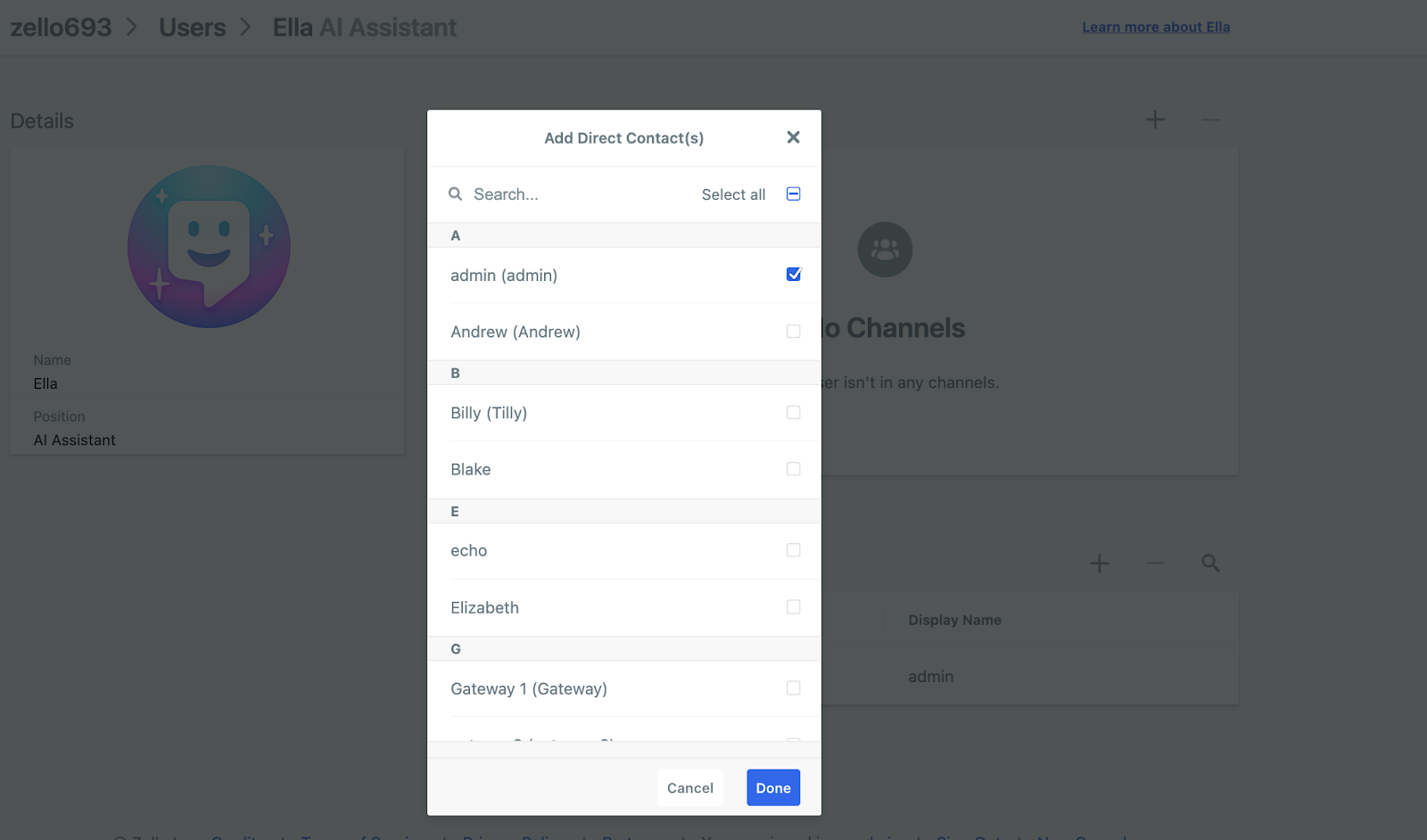Check the Billy (Tilly) contact

(x=793, y=413)
